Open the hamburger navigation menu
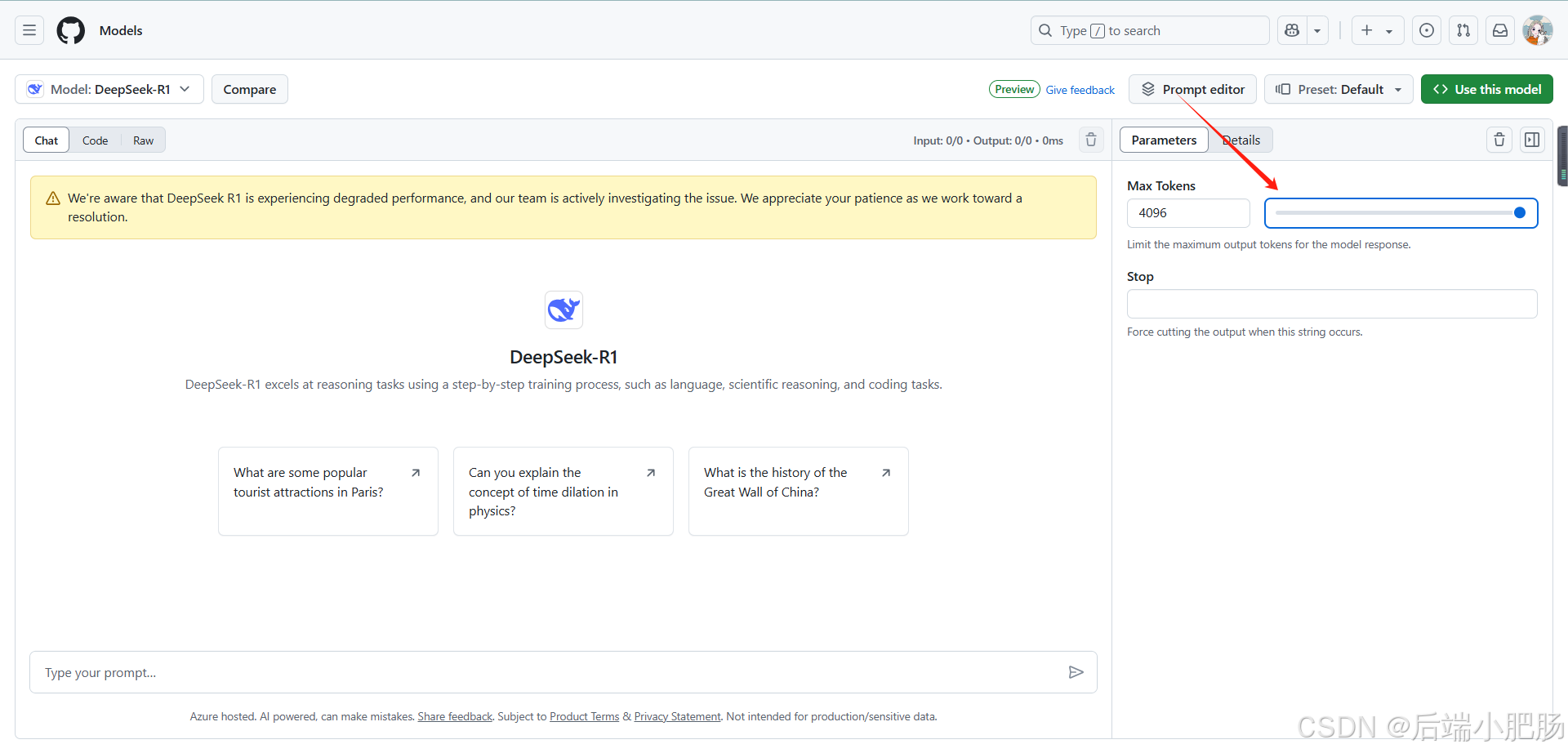1568x753 pixels. [x=29, y=31]
